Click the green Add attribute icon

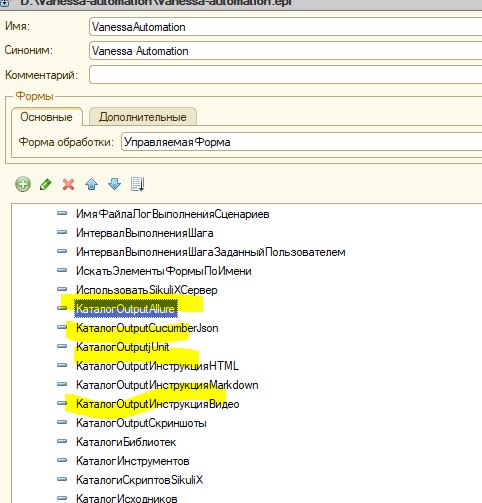(x=23, y=184)
